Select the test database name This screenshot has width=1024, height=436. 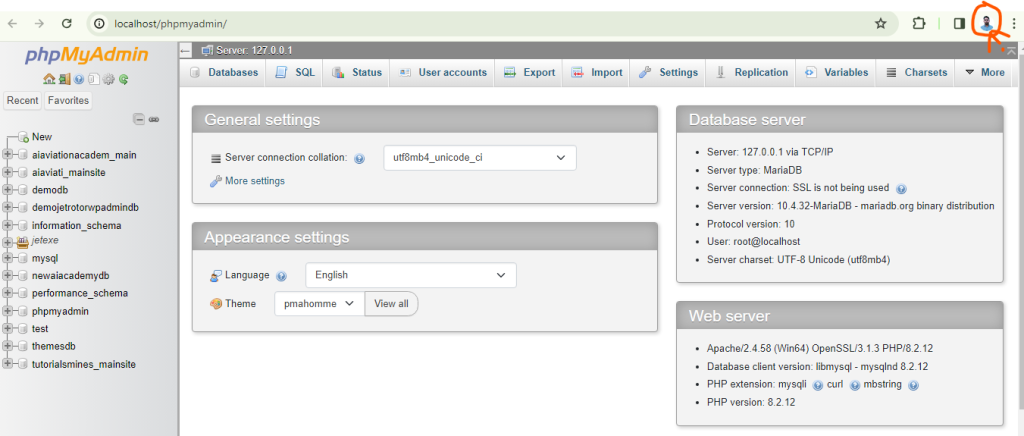[40, 329]
